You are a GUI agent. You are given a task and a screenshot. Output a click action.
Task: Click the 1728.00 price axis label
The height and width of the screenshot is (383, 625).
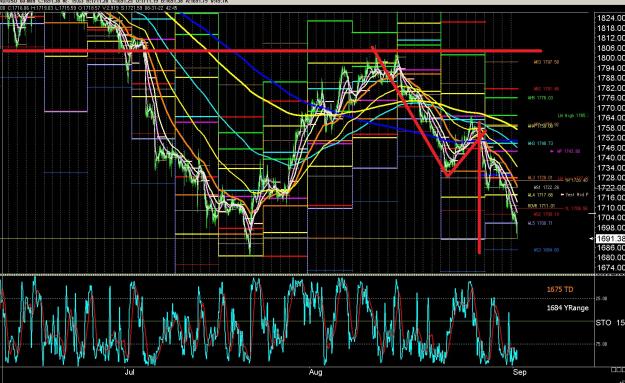(x=611, y=178)
